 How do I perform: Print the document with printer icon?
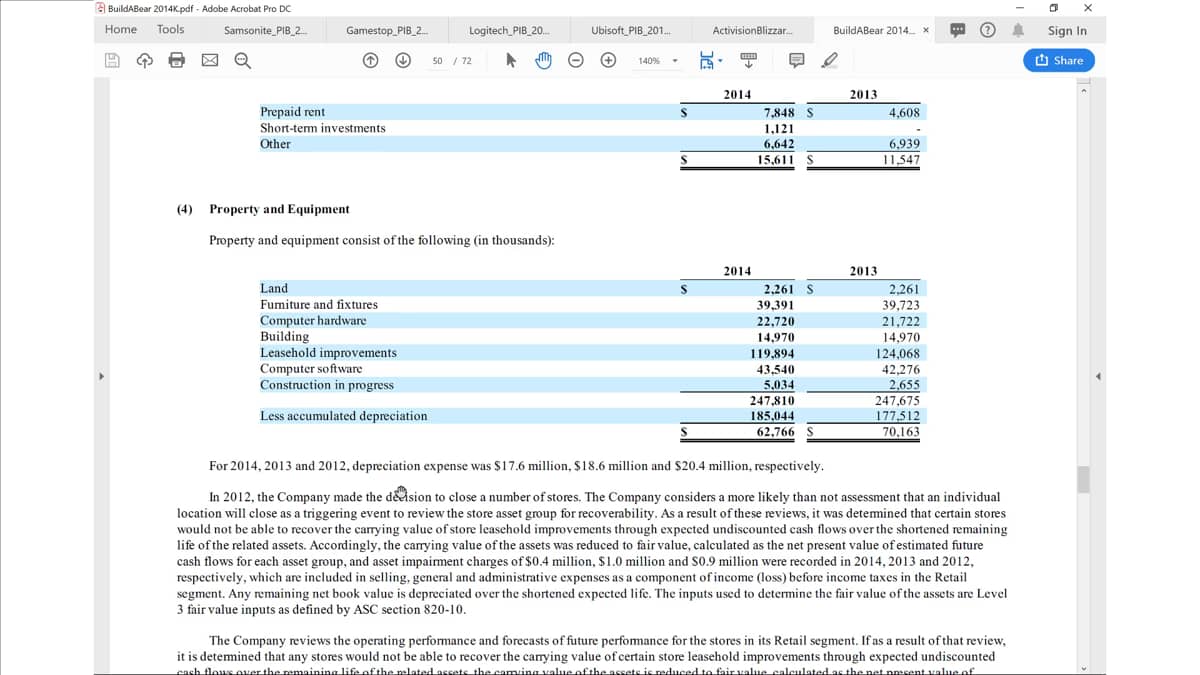[x=177, y=61]
